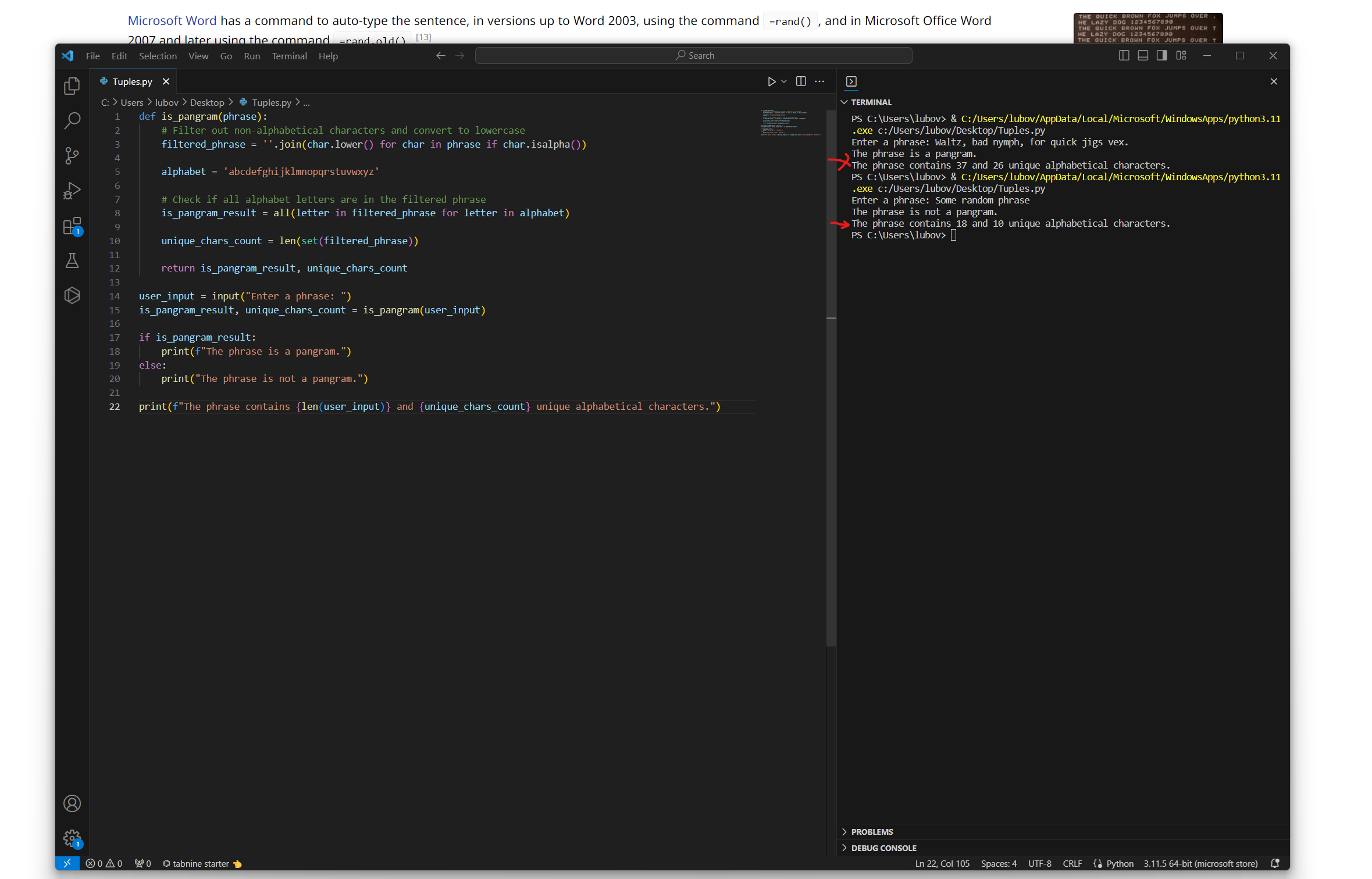
Task: Open the Search view in the activity bar
Action: [72, 120]
